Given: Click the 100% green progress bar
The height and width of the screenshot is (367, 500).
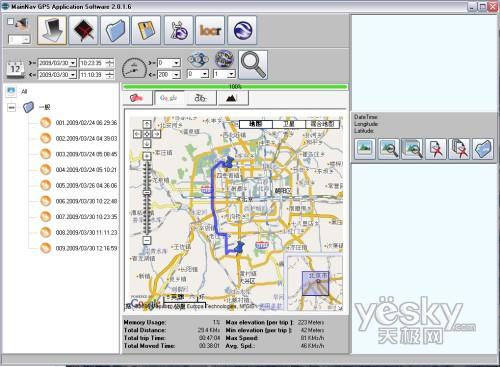Looking at the screenshot, I should (x=235, y=87).
